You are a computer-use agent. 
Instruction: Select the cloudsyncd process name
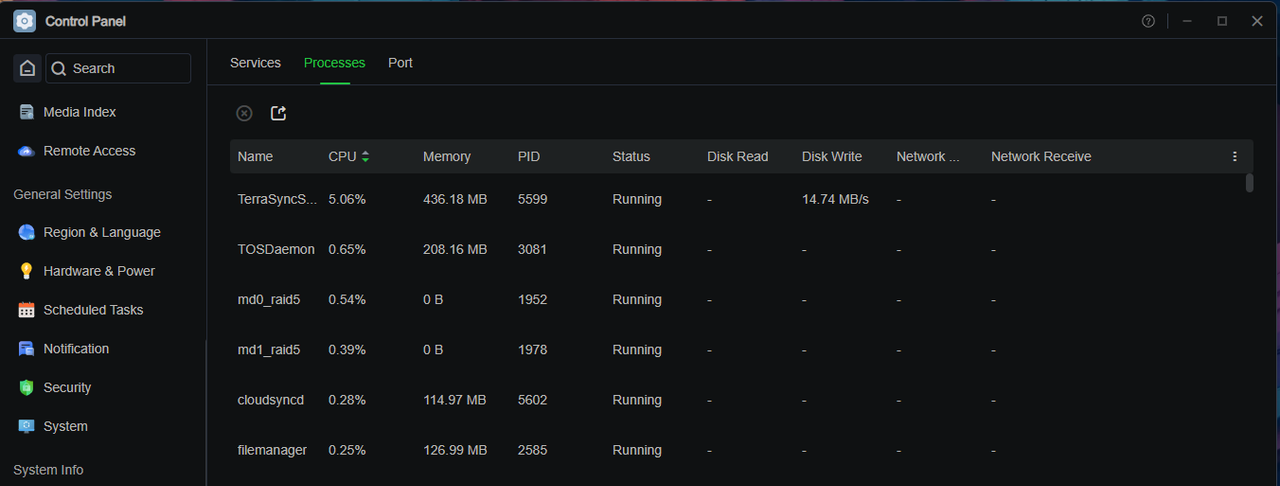pyautogui.click(x=271, y=400)
